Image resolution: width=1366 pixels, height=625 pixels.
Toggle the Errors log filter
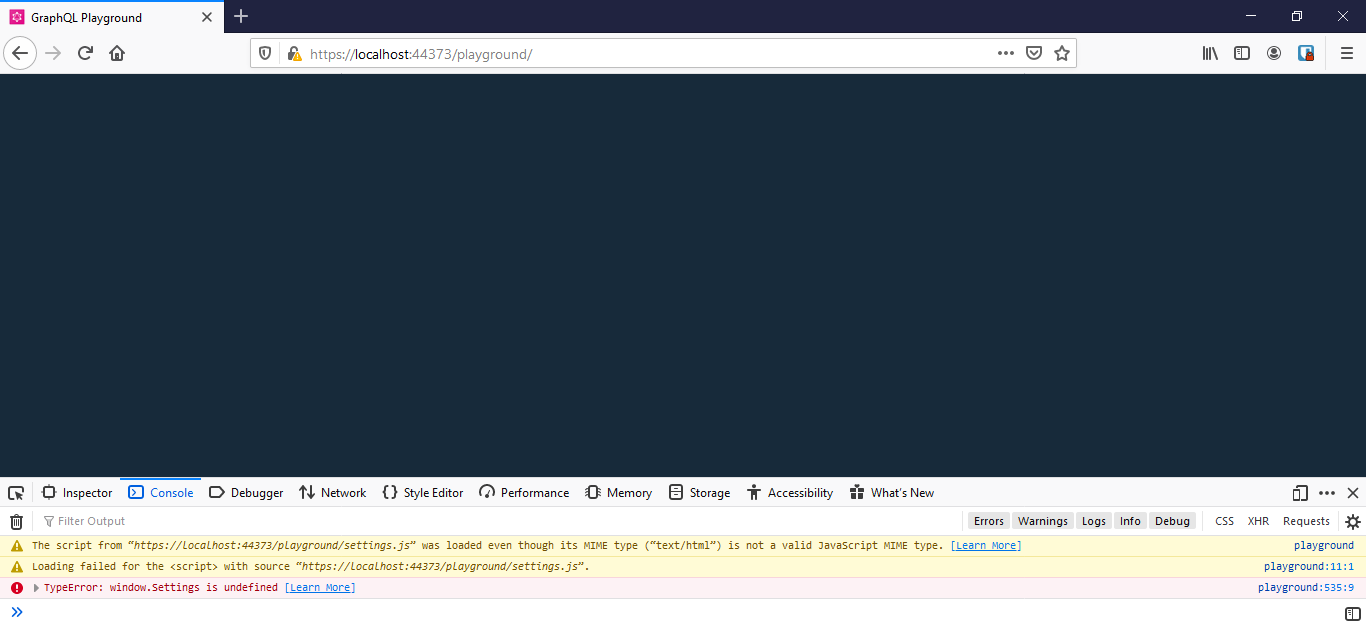(988, 520)
